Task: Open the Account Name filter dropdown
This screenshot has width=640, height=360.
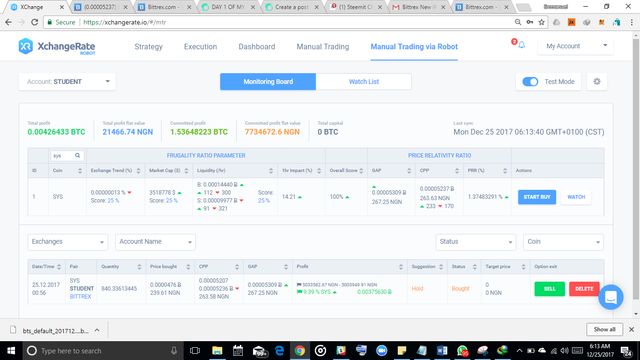Action: click(x=155, y=242)
